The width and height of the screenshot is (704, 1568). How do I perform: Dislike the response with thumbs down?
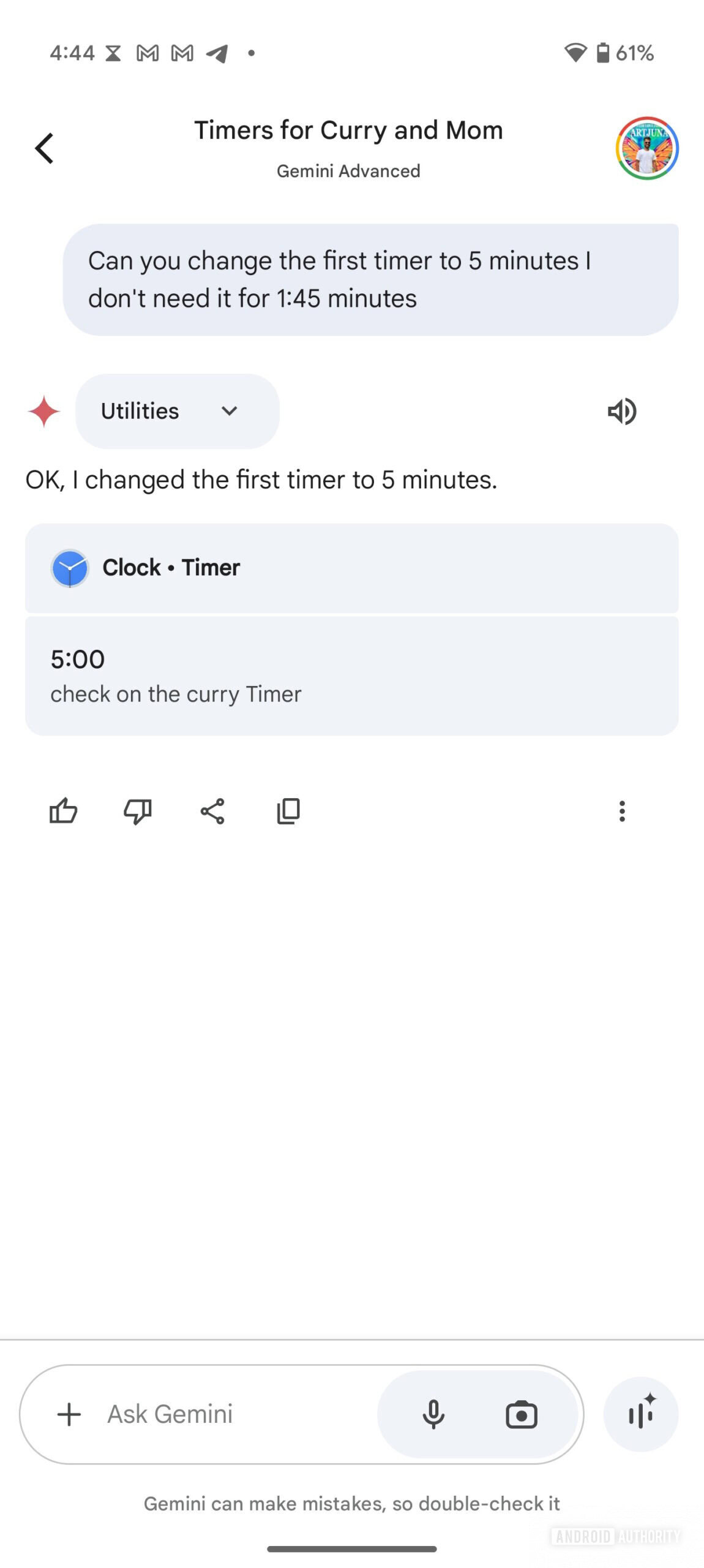point(138,812)
